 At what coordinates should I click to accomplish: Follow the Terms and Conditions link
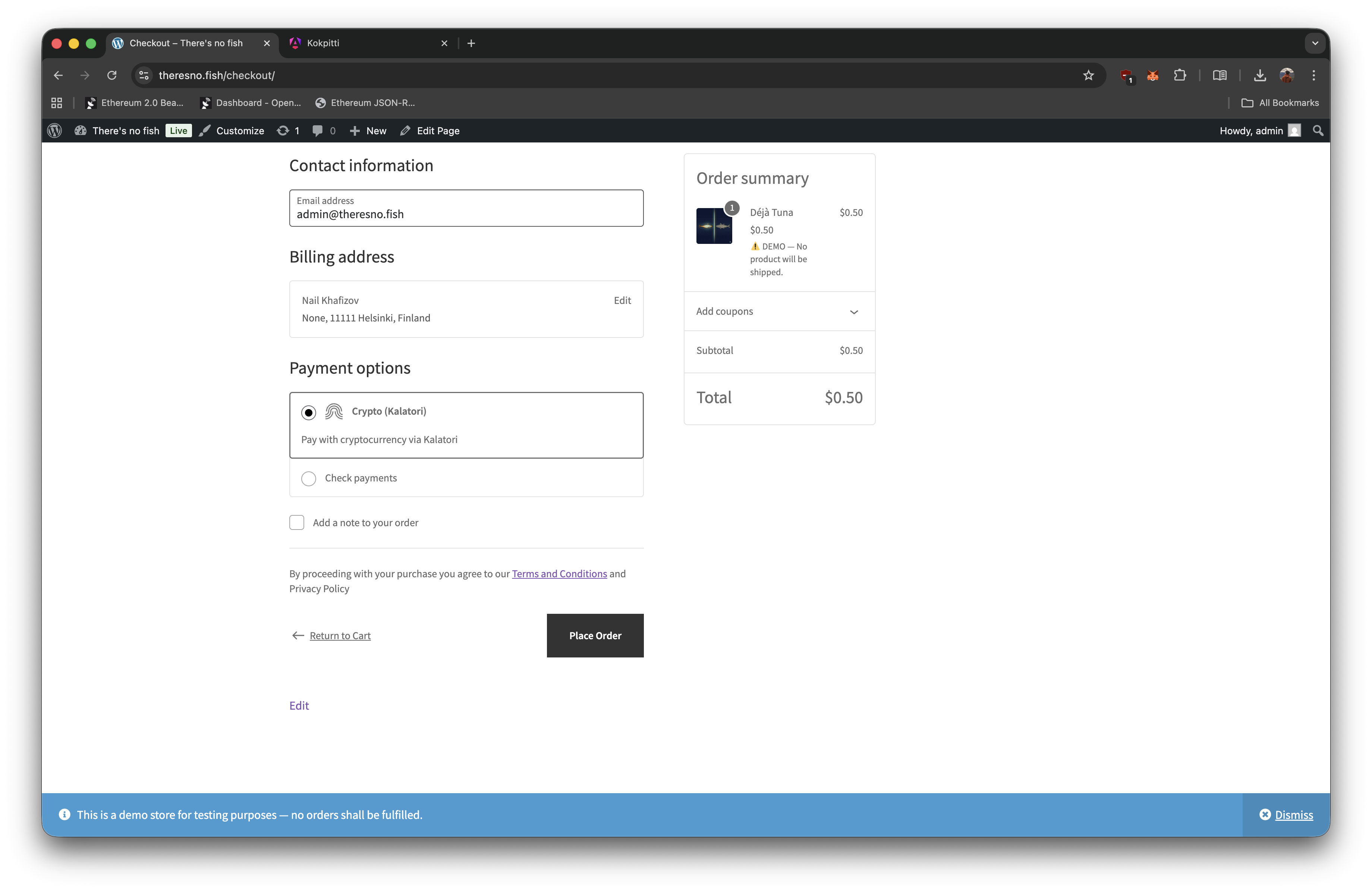tap(558, 574)
